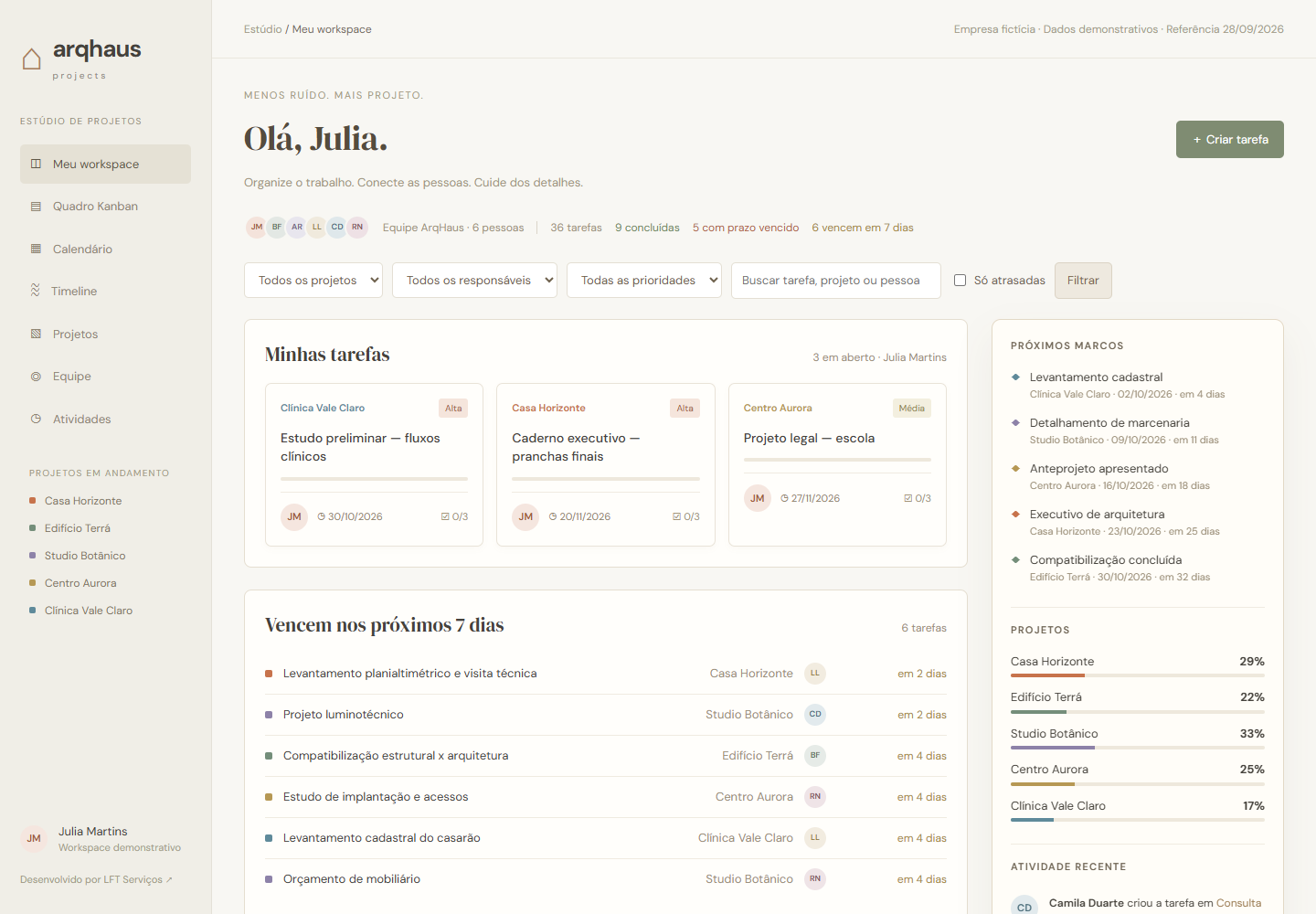The image size is (1316, 914).
Task: Click the arqhaus house logo icon
Action: tap(31, 58)
